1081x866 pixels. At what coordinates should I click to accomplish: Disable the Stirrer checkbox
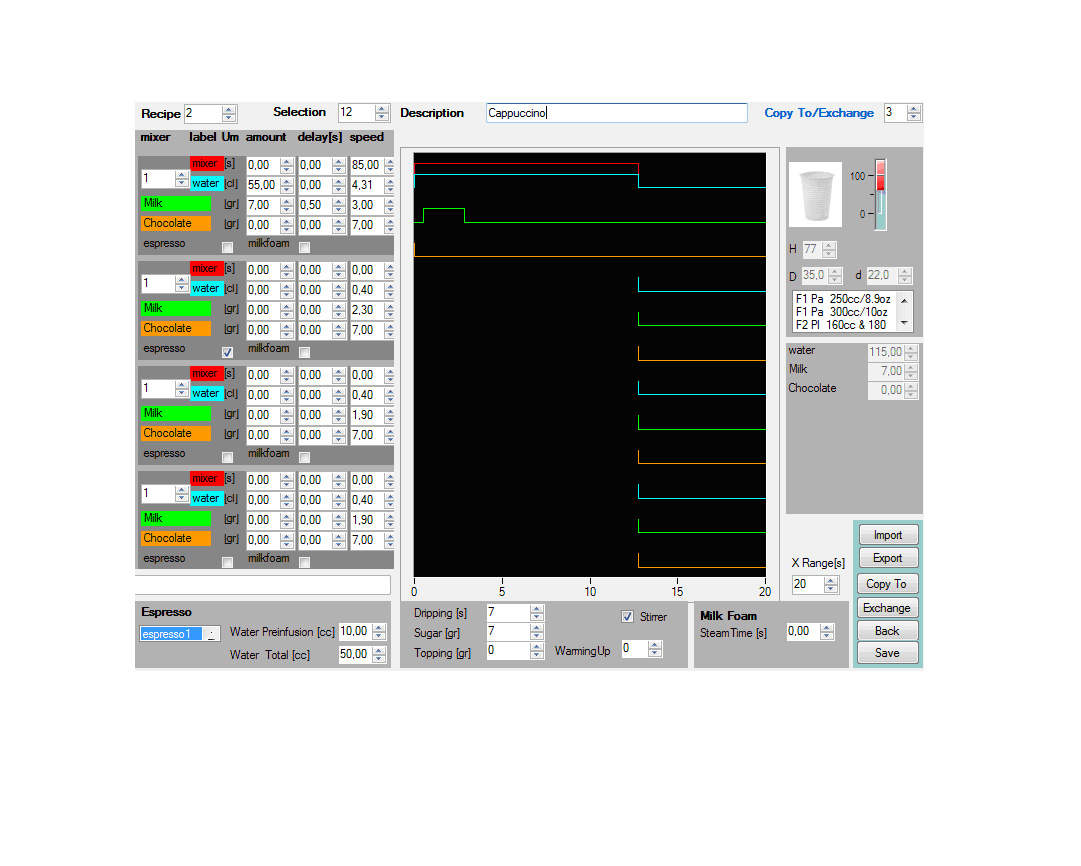coord(627,616)
